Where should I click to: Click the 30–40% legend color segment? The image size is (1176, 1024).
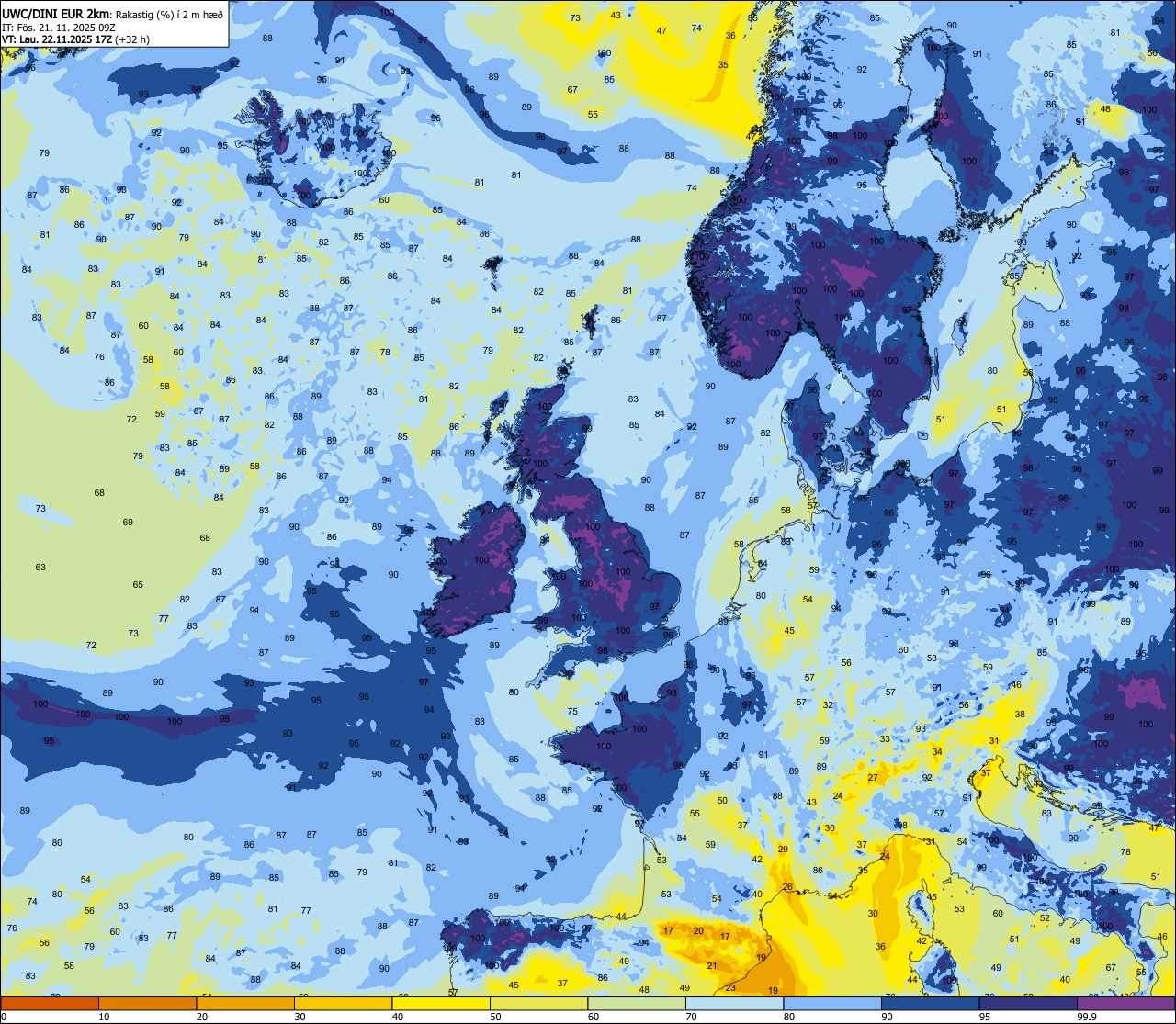coord(343,1004)
